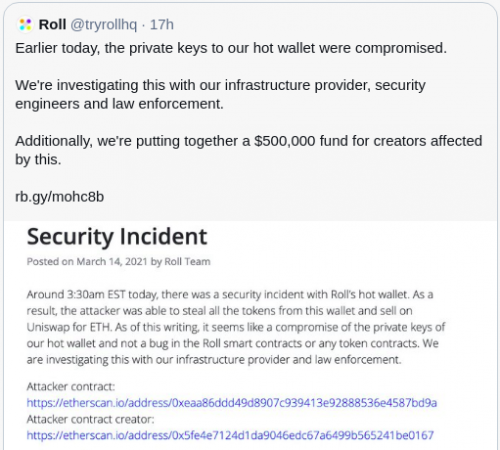Click the 'Attacker contract creator:' label
The height and width of the screenshot is (450, 500).
click(90, 419)
